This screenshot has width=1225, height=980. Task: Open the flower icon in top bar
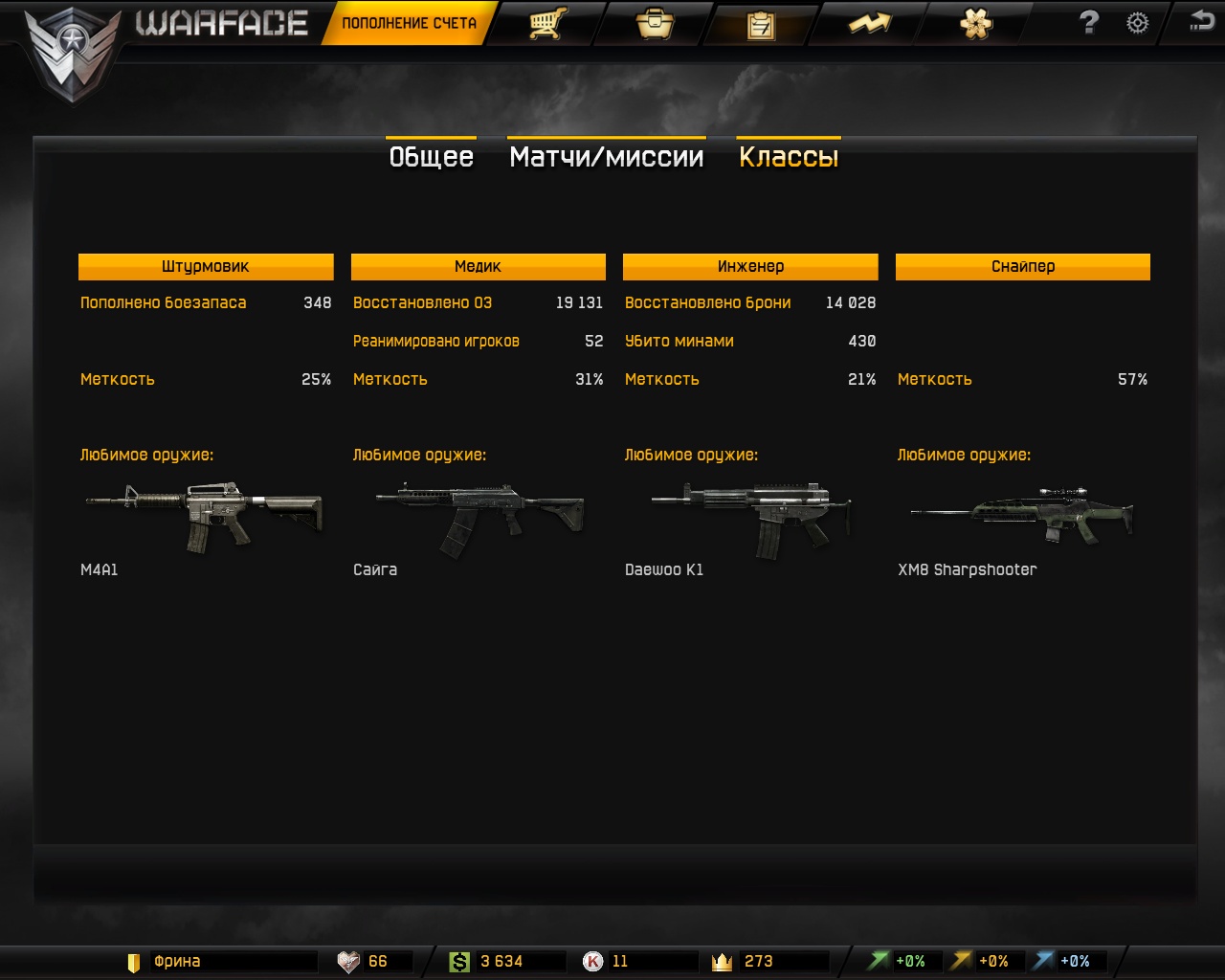(x=976, y=23)
